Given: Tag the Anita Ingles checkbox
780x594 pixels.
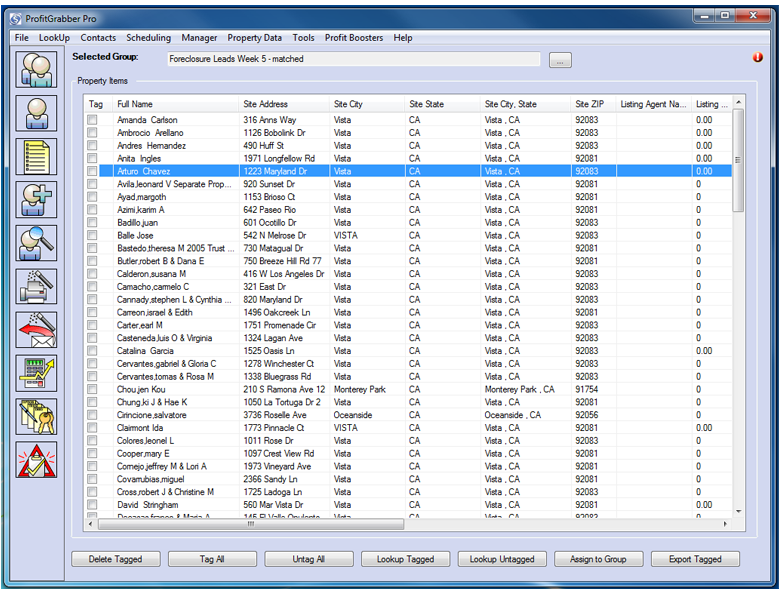Looking at the screenshot, I should [x=92, y=158].
